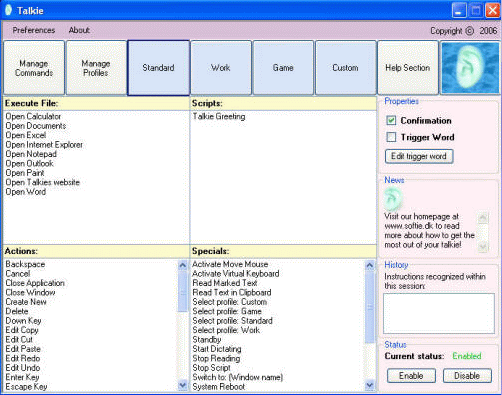Click the Talkie ear logo image
This screenshot has width=502, height=395.
(470, 68)
